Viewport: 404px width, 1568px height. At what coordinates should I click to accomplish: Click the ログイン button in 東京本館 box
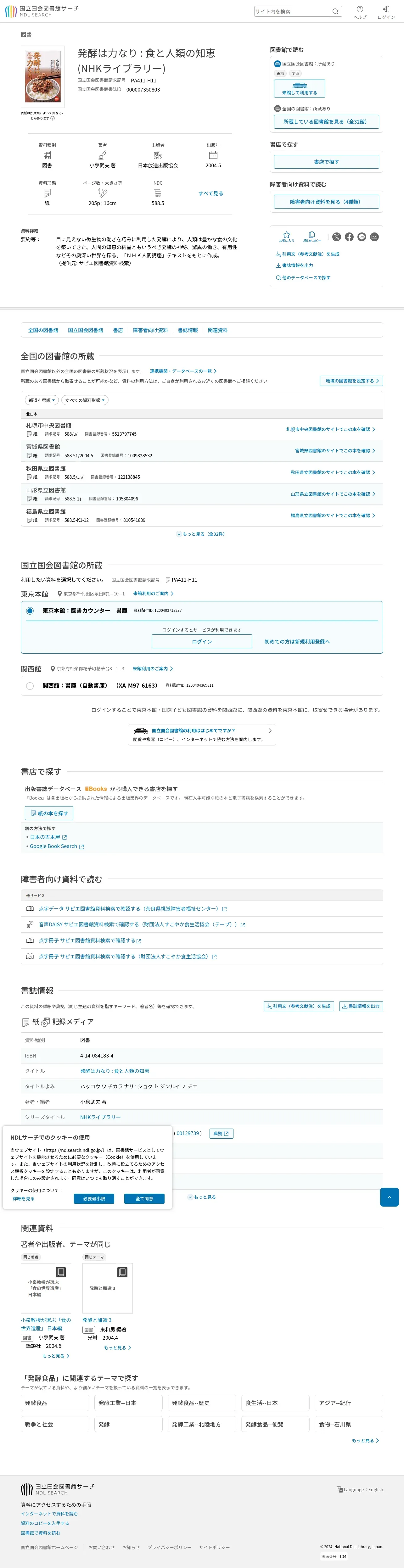tap(202, 642)
